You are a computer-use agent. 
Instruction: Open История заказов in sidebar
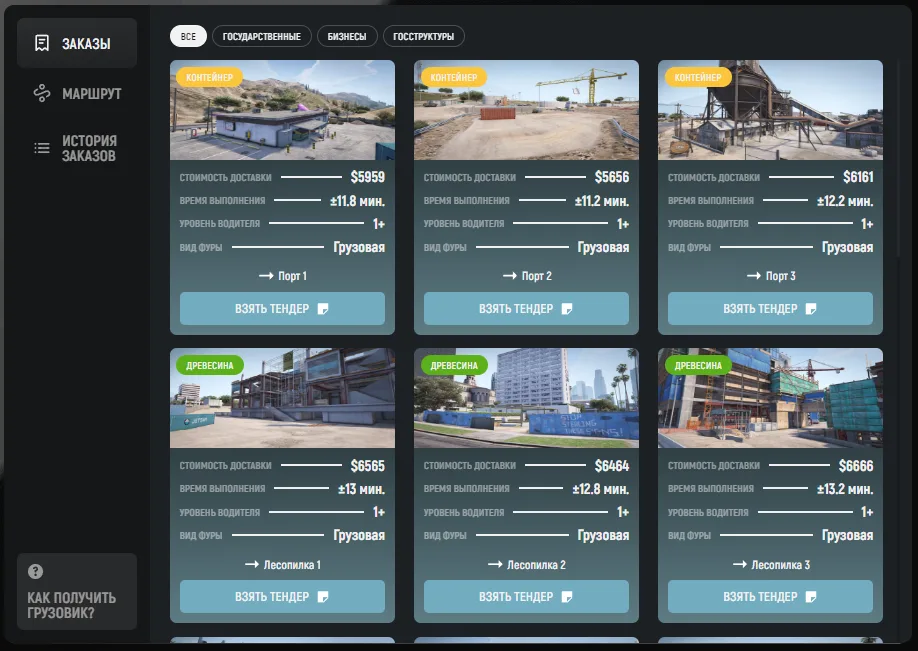77,148
